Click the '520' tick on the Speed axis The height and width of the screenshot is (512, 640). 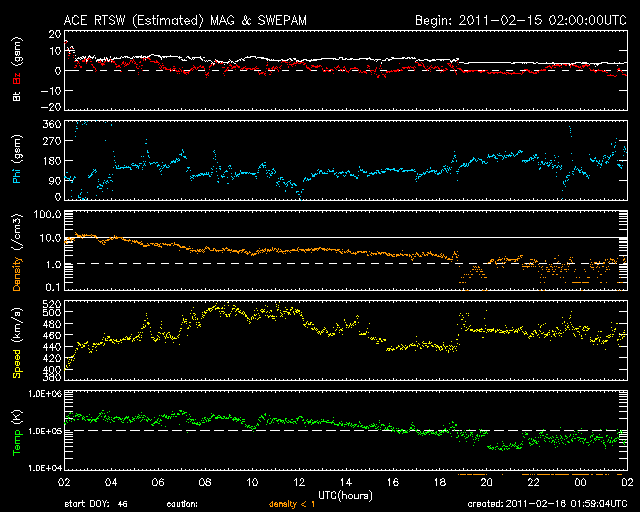(x=52, y=304)
